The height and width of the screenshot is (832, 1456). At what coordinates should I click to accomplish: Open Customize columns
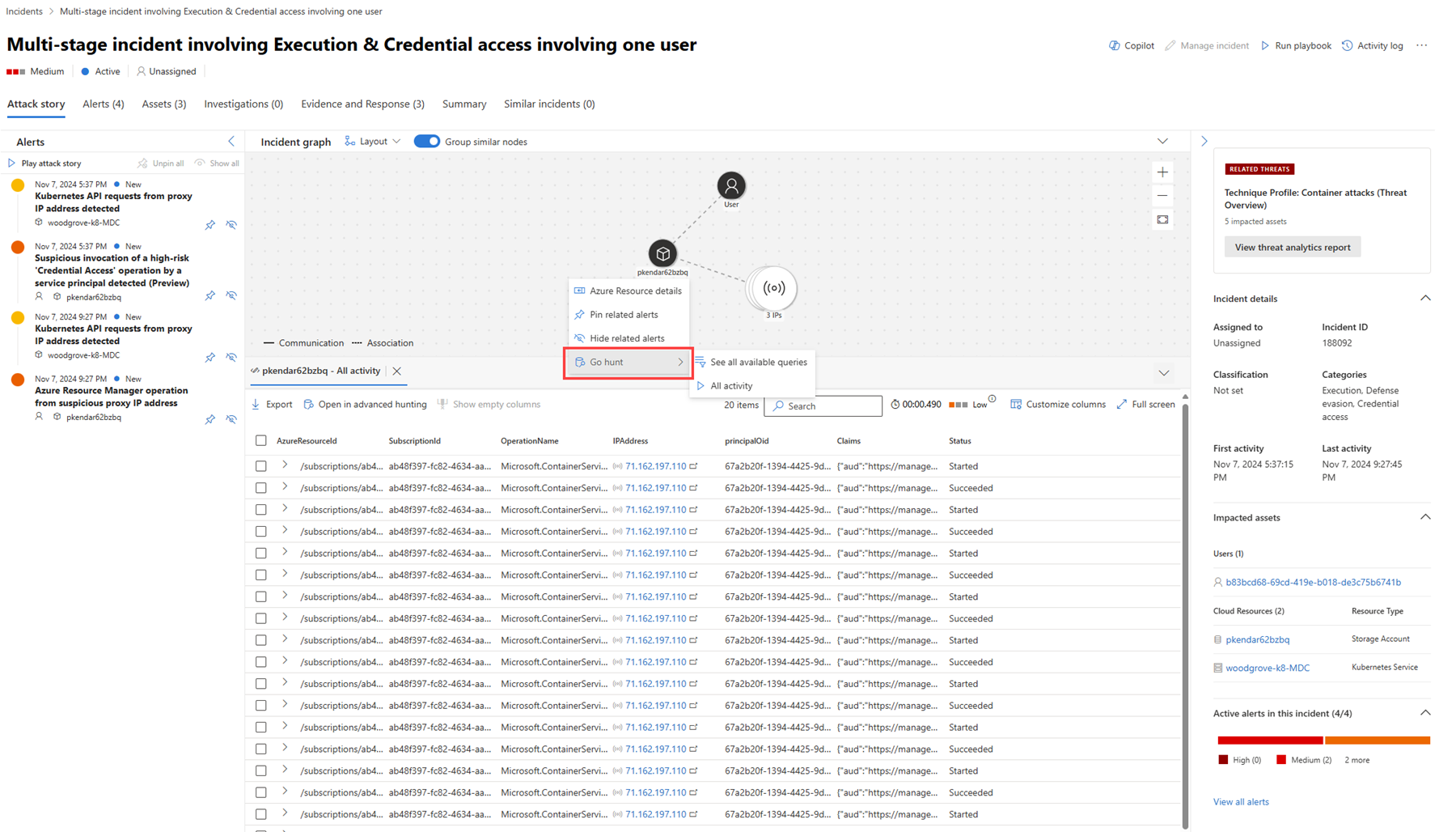[x=1058, y=405]
